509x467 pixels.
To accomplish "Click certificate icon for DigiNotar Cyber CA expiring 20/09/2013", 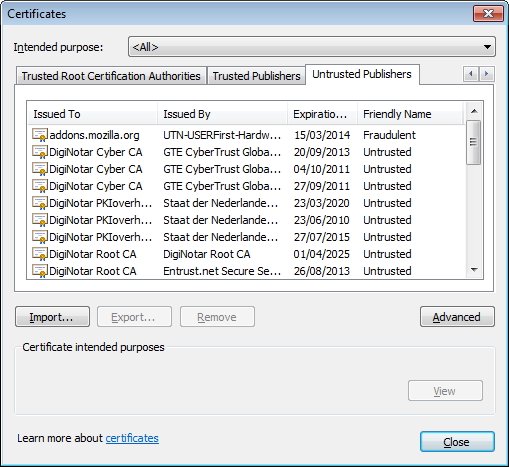I will [x=40, y=152].
